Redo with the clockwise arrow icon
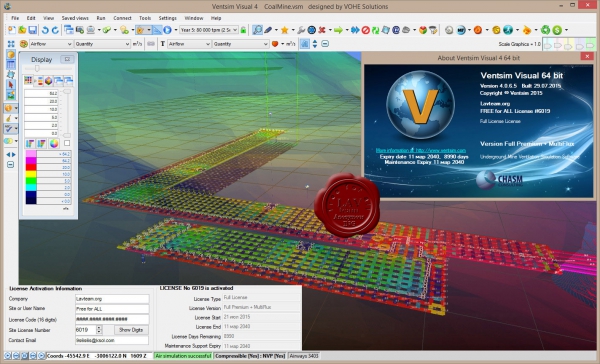Viewport: 600px width, 364px height. pos(55,30)
